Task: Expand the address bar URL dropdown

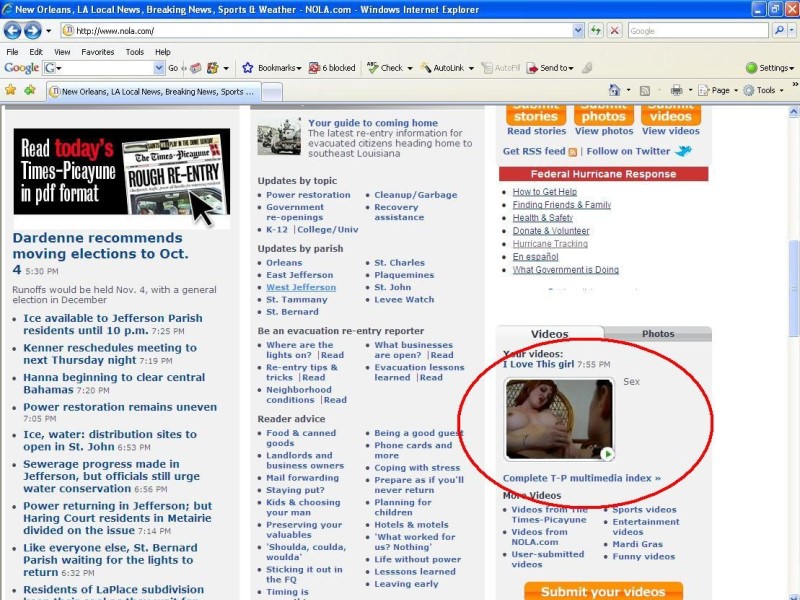Action: (578, 31)
